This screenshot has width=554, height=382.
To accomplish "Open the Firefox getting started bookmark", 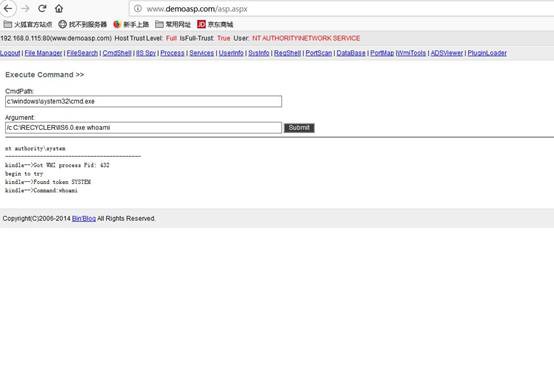I will click(x=131, y=24).
